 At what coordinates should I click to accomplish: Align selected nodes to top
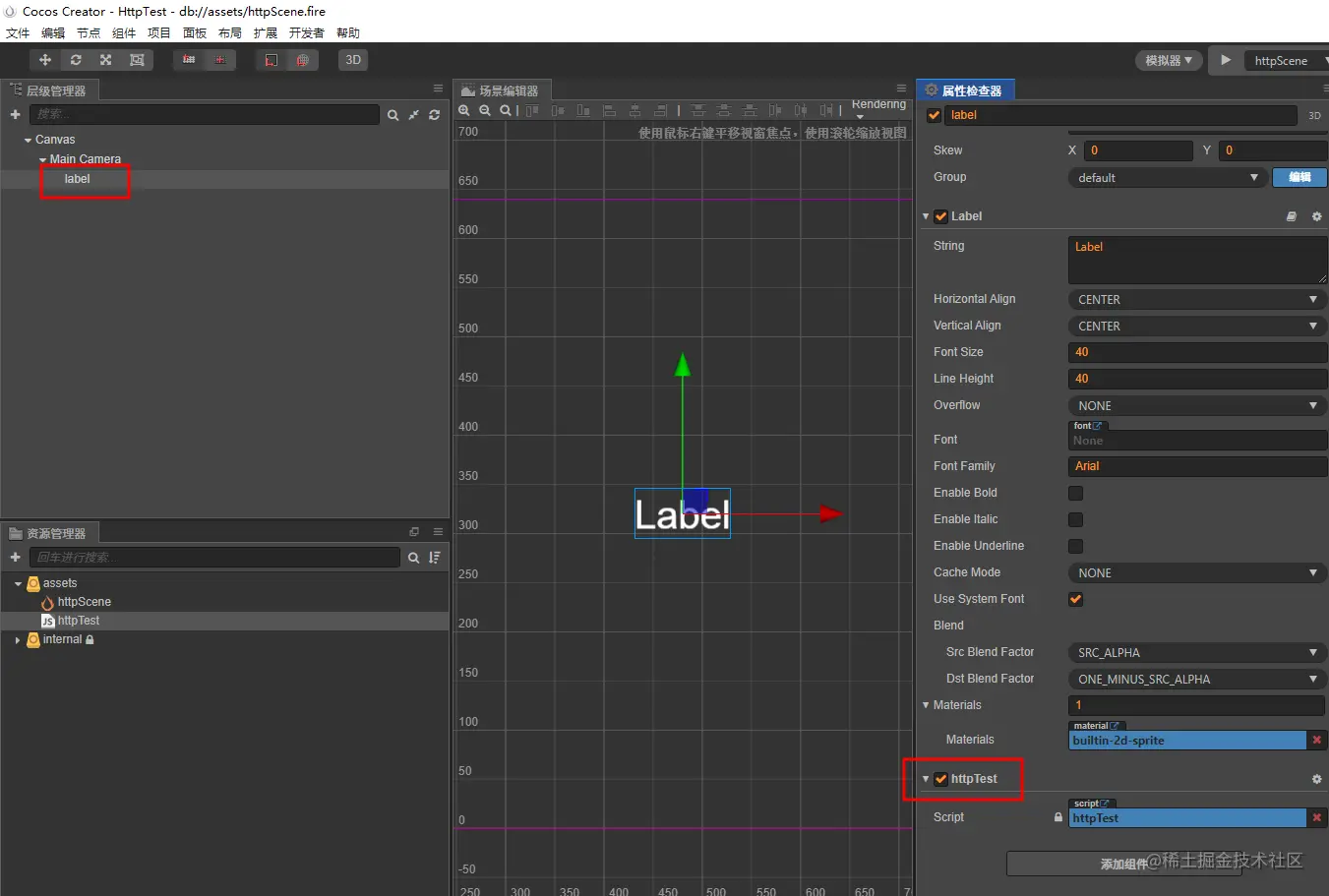(x=532, y=111)
